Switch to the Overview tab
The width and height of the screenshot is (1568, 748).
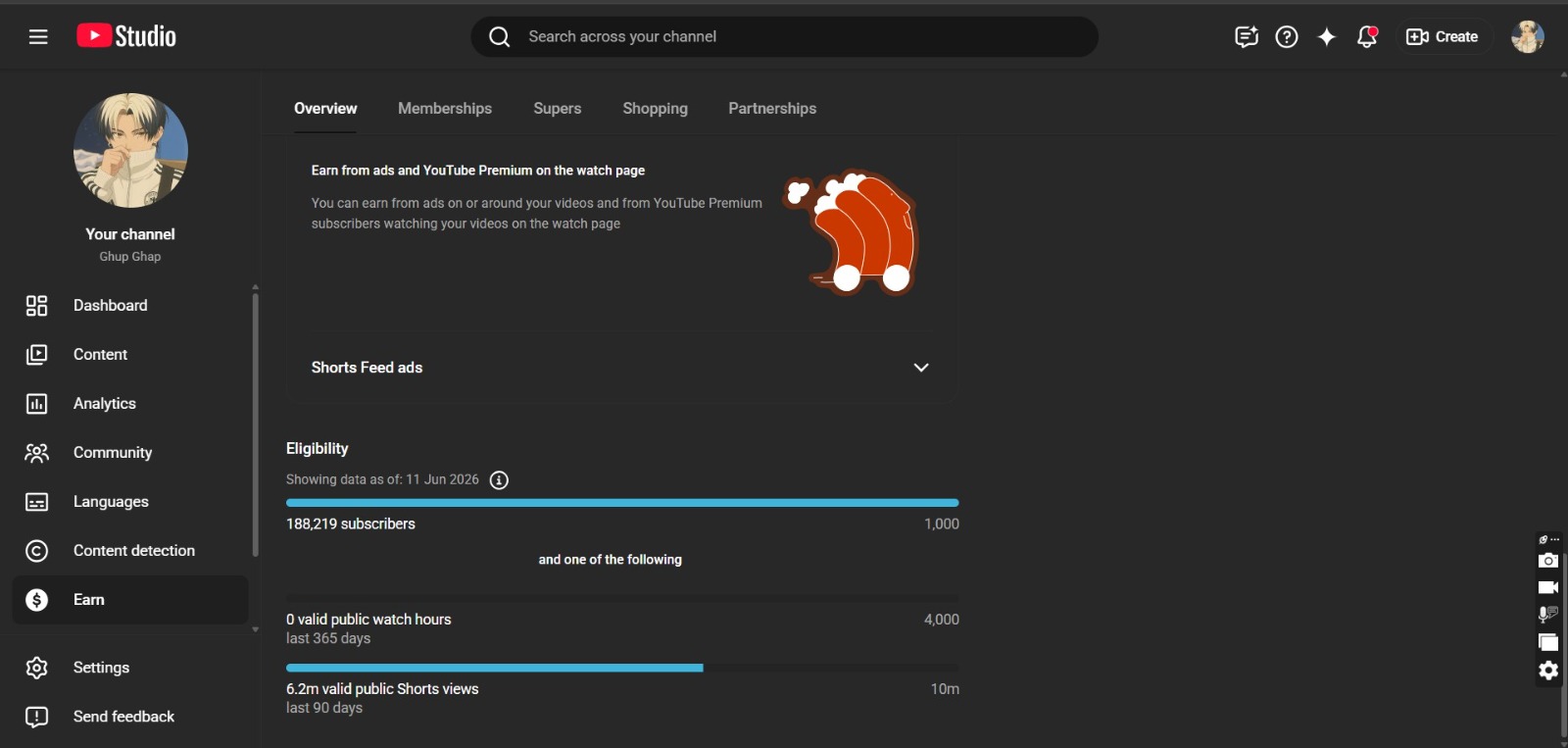pyautogui.click(x=325, y=109)
